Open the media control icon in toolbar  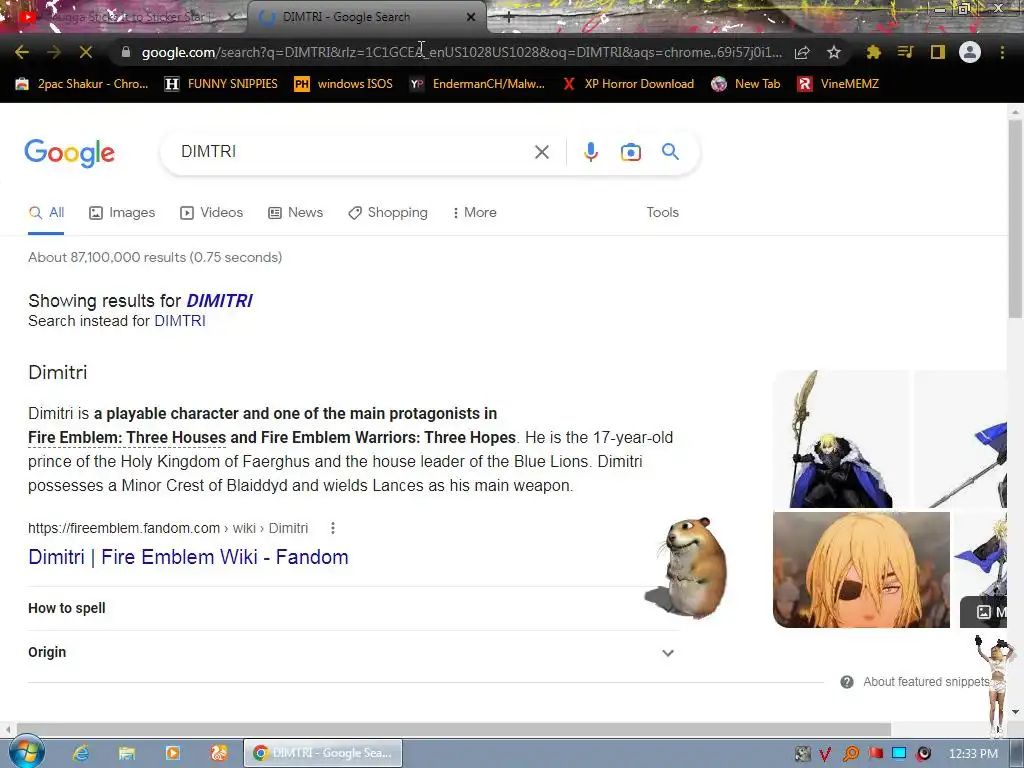click(x=905, y=52)
